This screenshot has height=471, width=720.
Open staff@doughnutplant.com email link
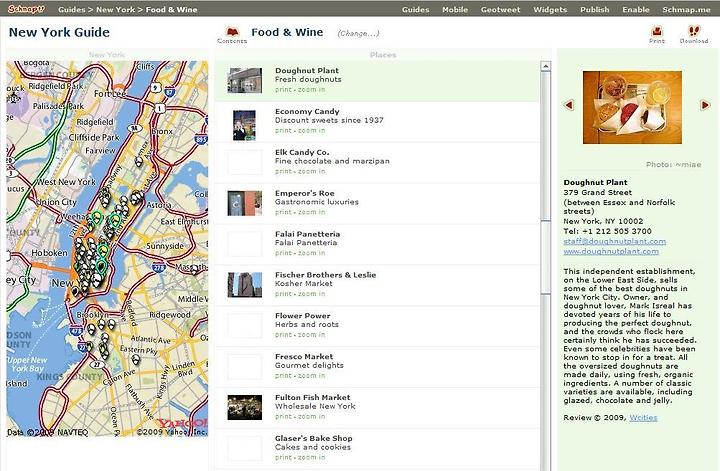pos(614,241)
